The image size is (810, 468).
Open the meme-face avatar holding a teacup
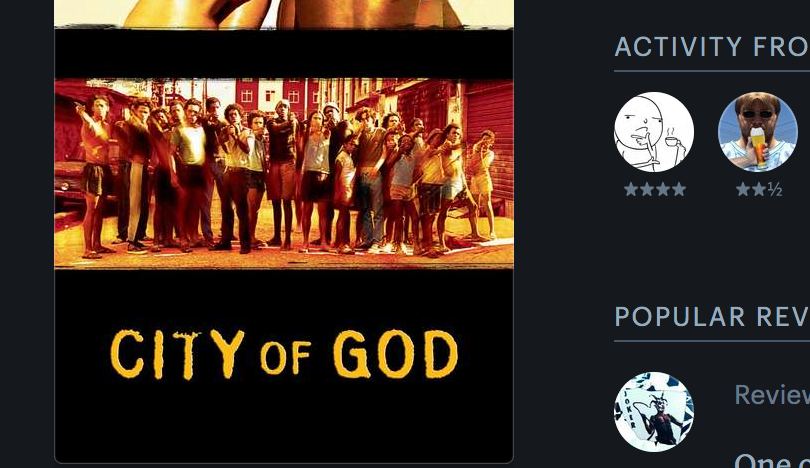653,132
